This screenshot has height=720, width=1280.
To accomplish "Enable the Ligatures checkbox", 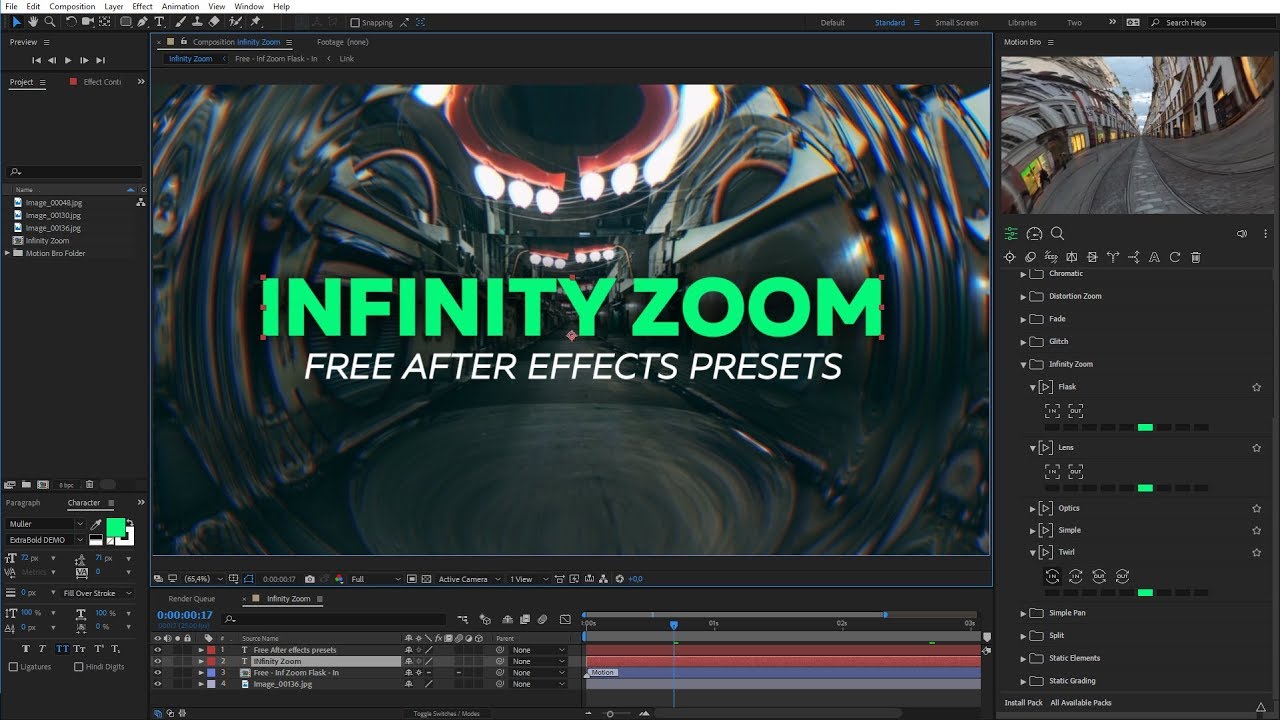I will (x=13, y=667).
